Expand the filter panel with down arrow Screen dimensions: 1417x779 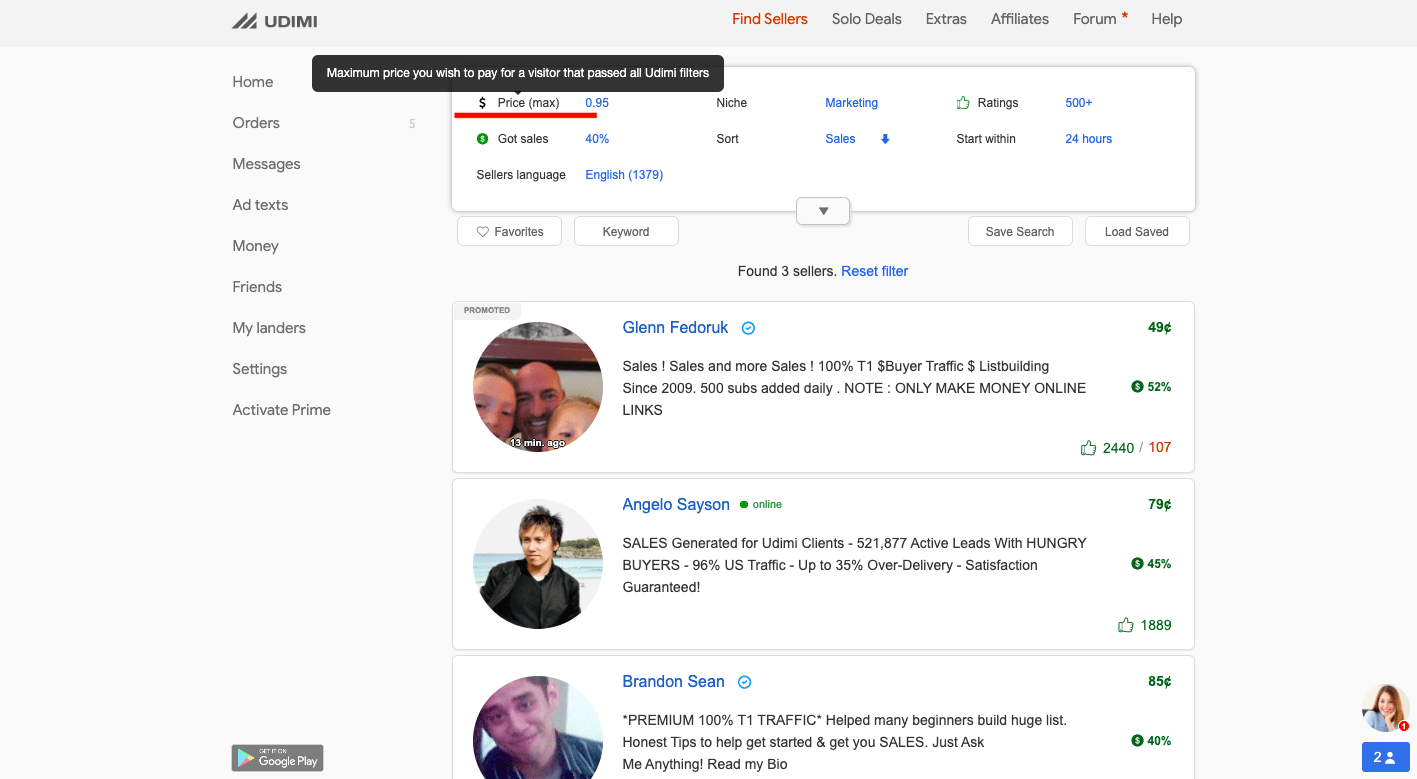pyautogui.click(x=823, y=211)
